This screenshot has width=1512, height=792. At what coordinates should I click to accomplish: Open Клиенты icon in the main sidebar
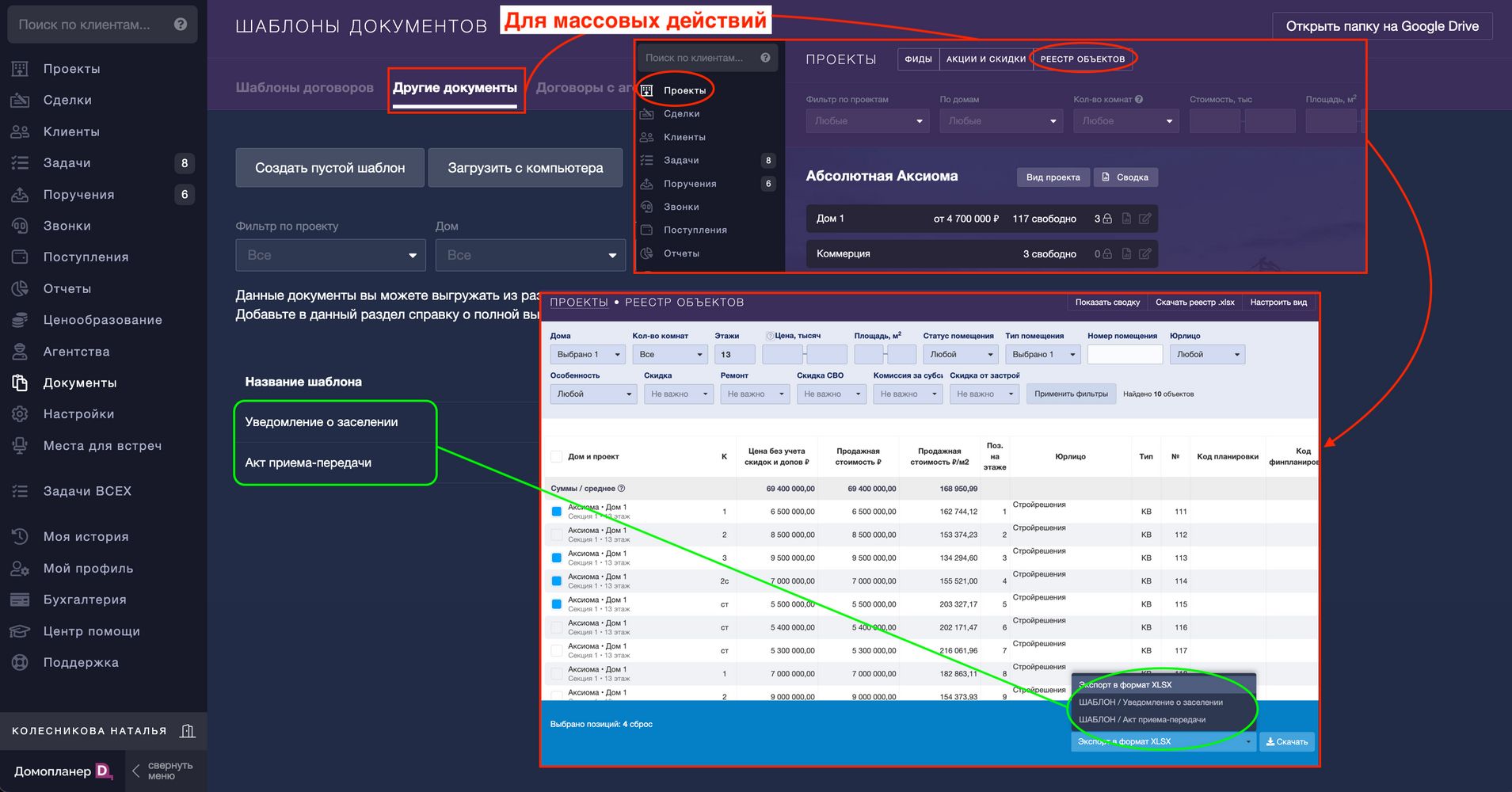[20, 131]
